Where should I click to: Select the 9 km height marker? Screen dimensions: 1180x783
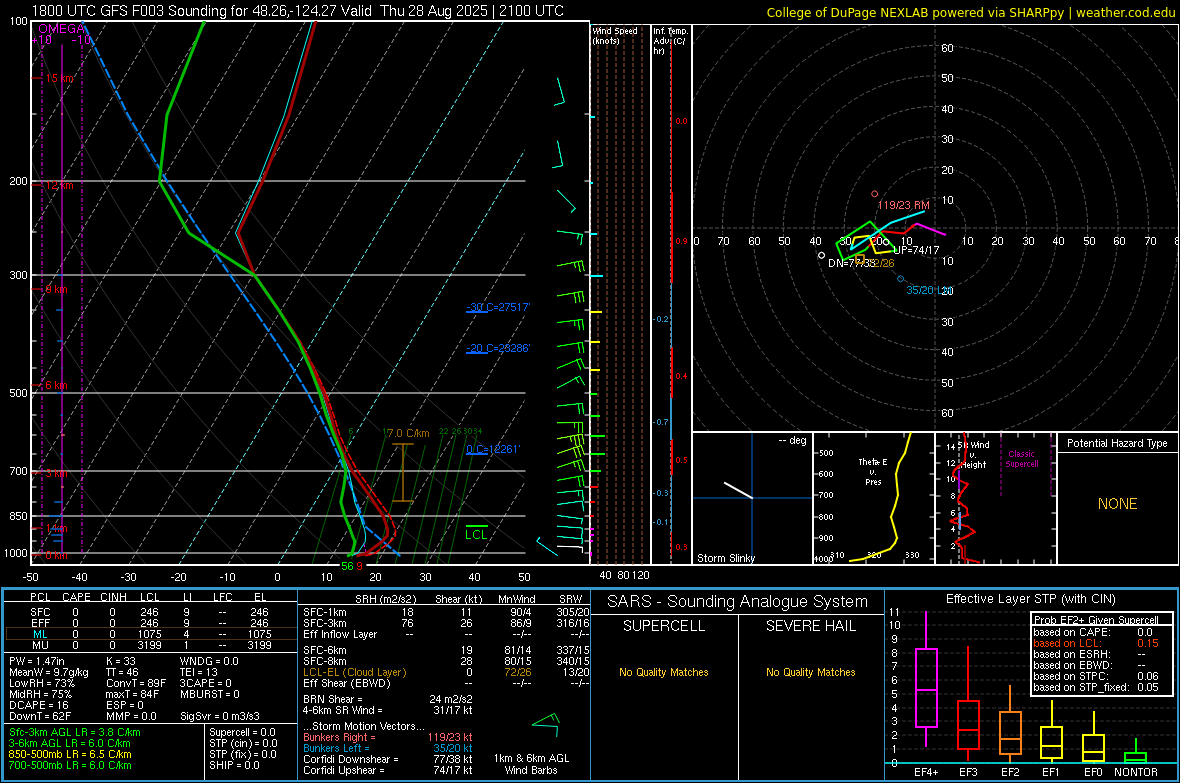pyautogui.click(x=57, y=289)
